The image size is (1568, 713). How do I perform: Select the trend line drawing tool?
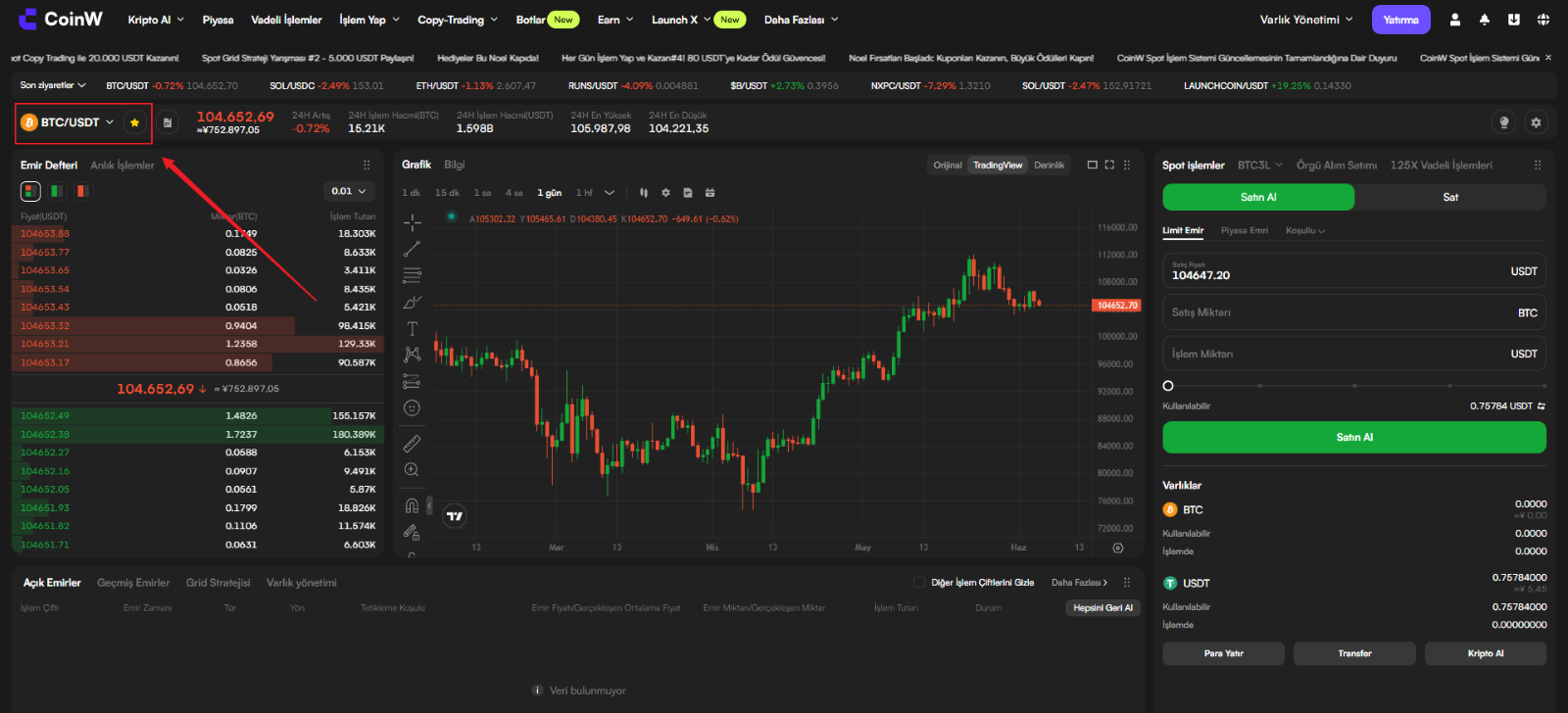coord(413,249)
